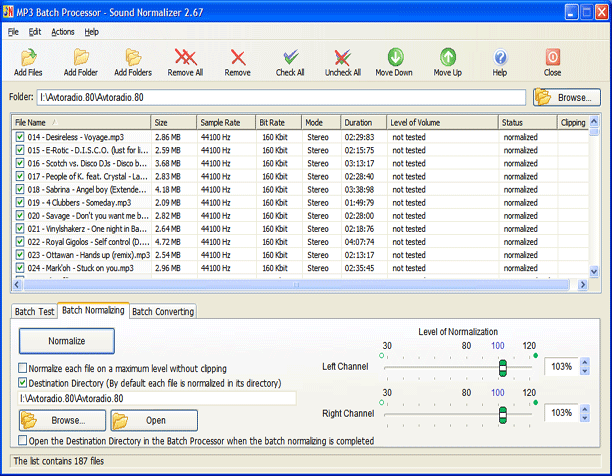Sort list by Sample Rate column header

pyautogui.click(x=226, y=123)
